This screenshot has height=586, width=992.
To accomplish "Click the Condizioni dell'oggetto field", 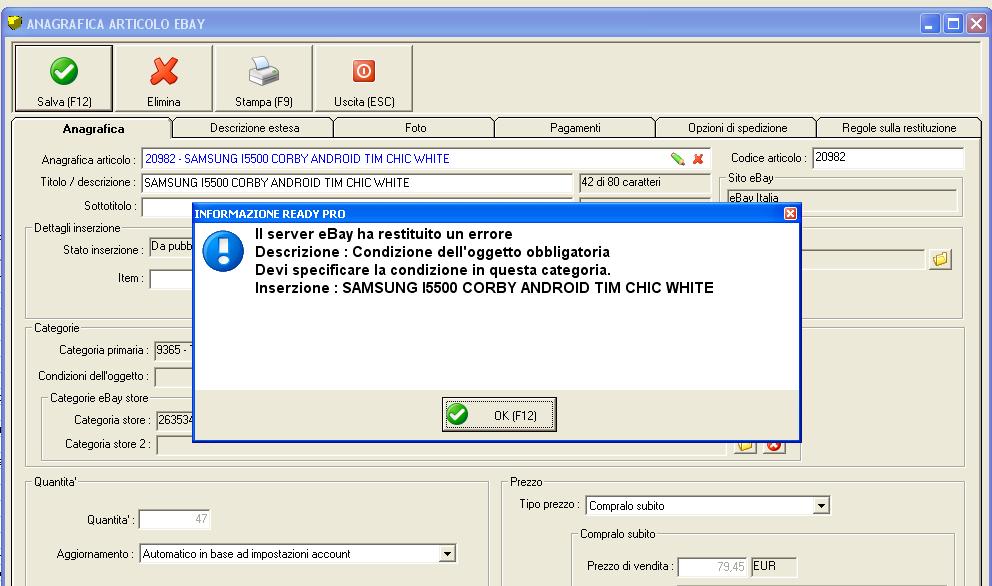I will click(173, 377).
